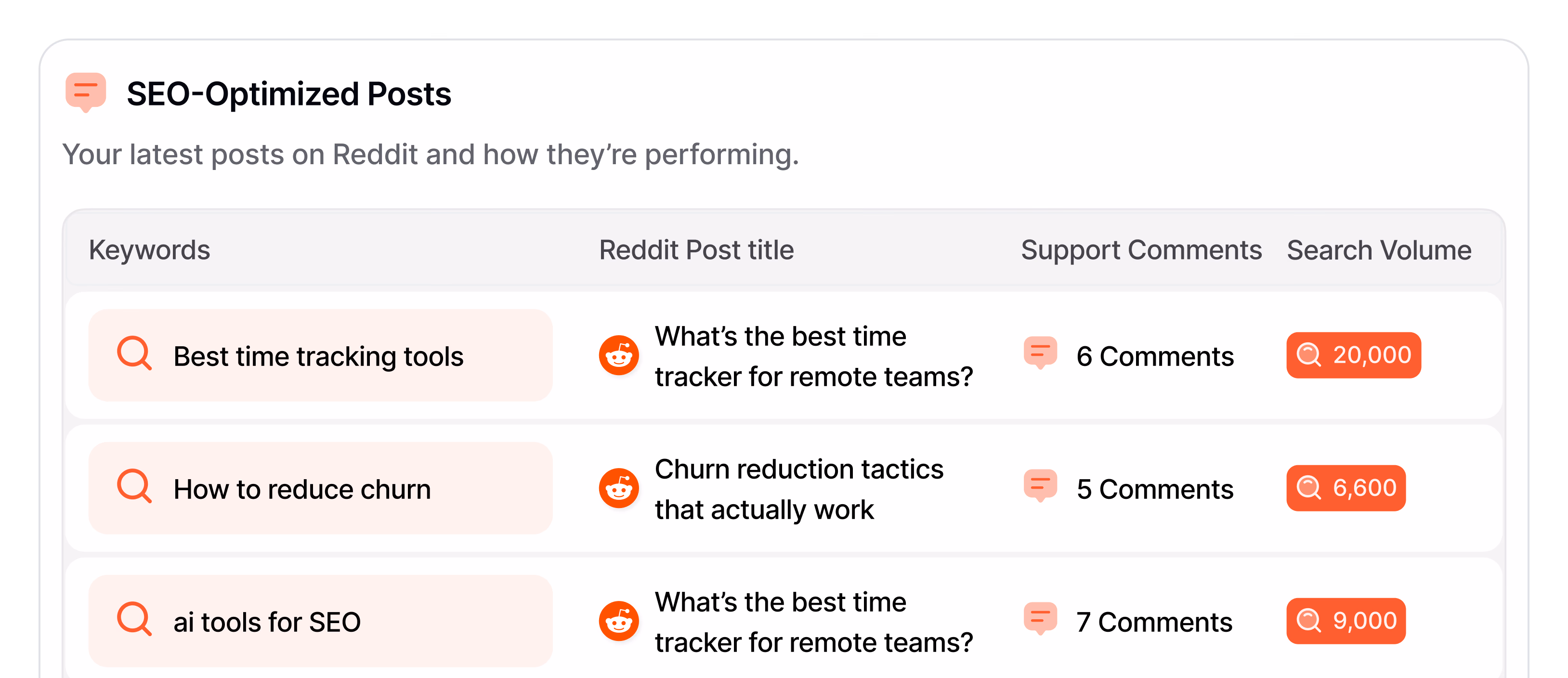Select the magnifier icon beside ai tools for SEO
Viewport: 1568px width, 678px height.
[135, 621]
